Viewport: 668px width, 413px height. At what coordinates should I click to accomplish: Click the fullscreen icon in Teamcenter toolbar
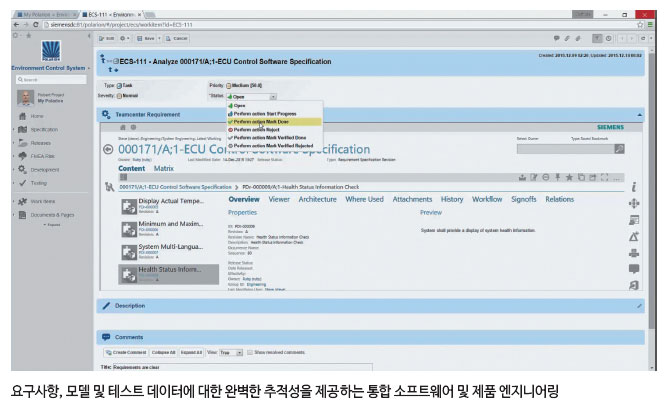[x=605, y=177]
